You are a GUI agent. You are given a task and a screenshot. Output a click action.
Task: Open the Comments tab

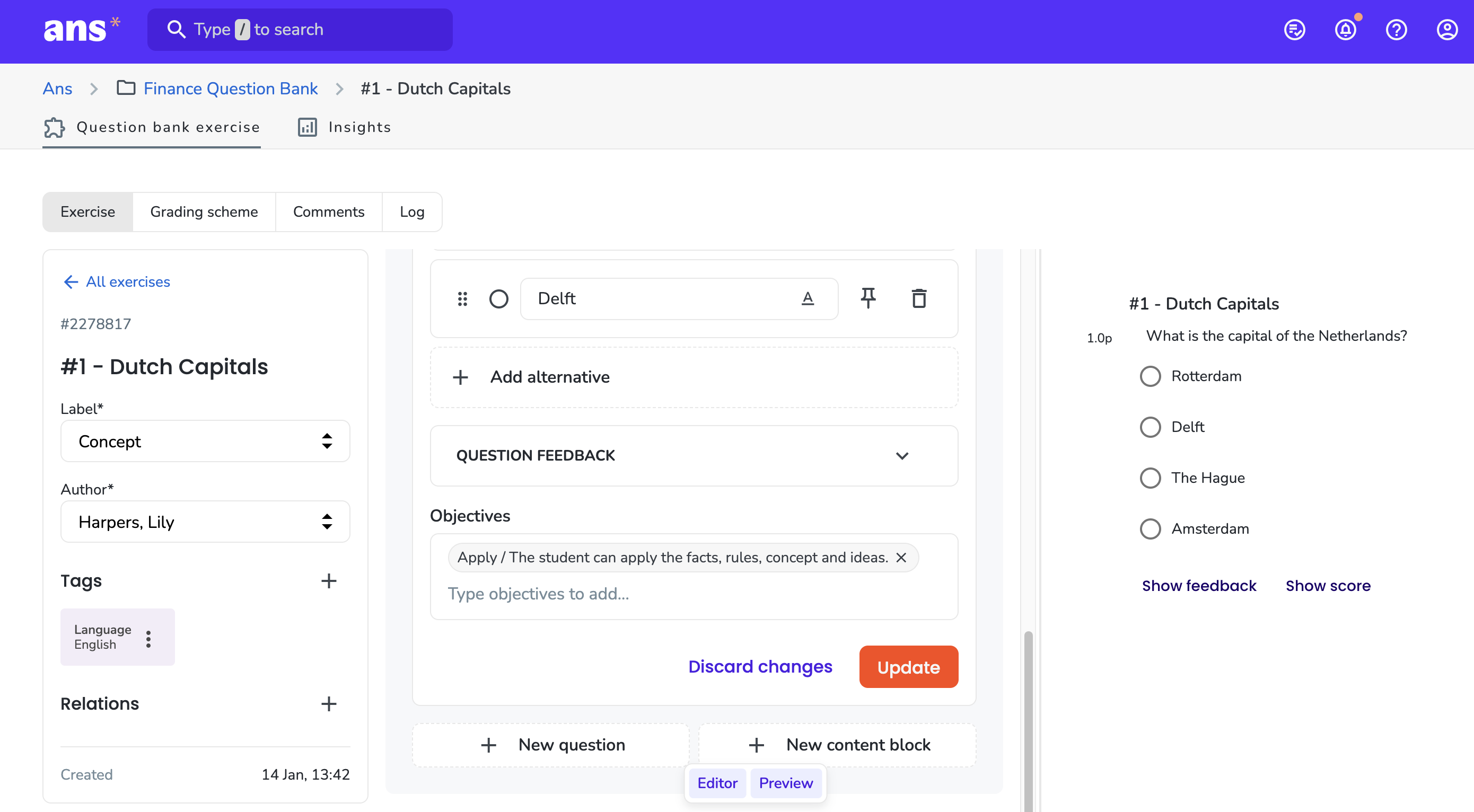pos(328,211)
